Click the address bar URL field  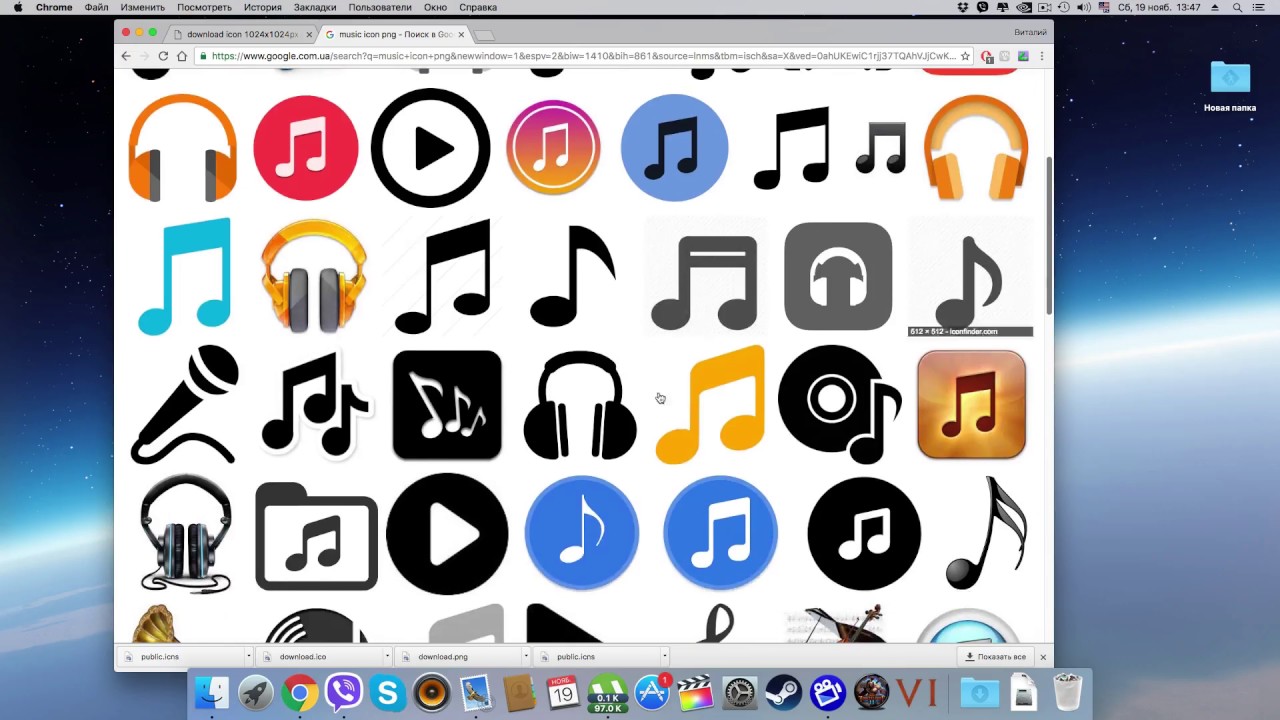coord(583,56)
